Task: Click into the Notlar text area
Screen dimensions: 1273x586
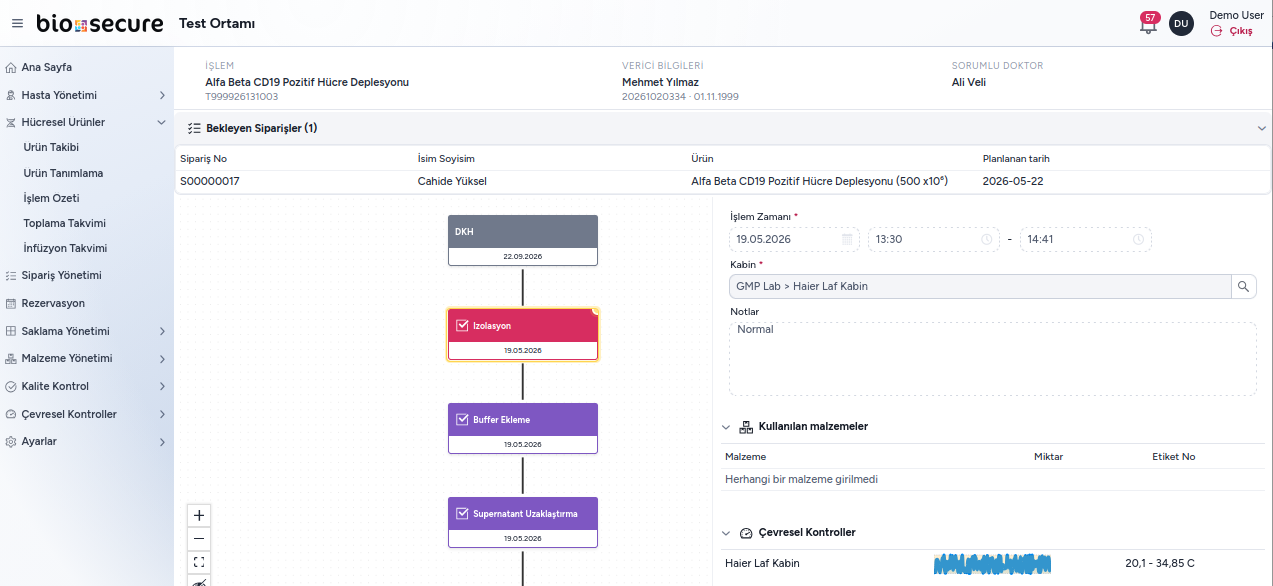Action: click(992, 359)
